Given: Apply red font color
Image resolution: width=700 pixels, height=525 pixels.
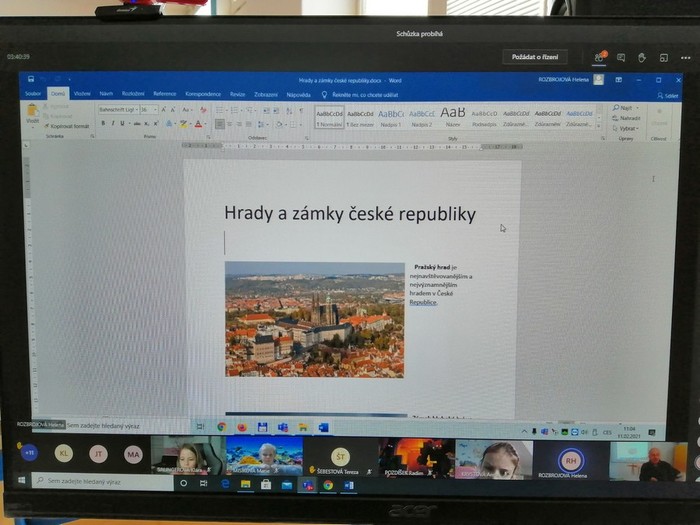Looking at the screenshot, I should pos(198,124).
